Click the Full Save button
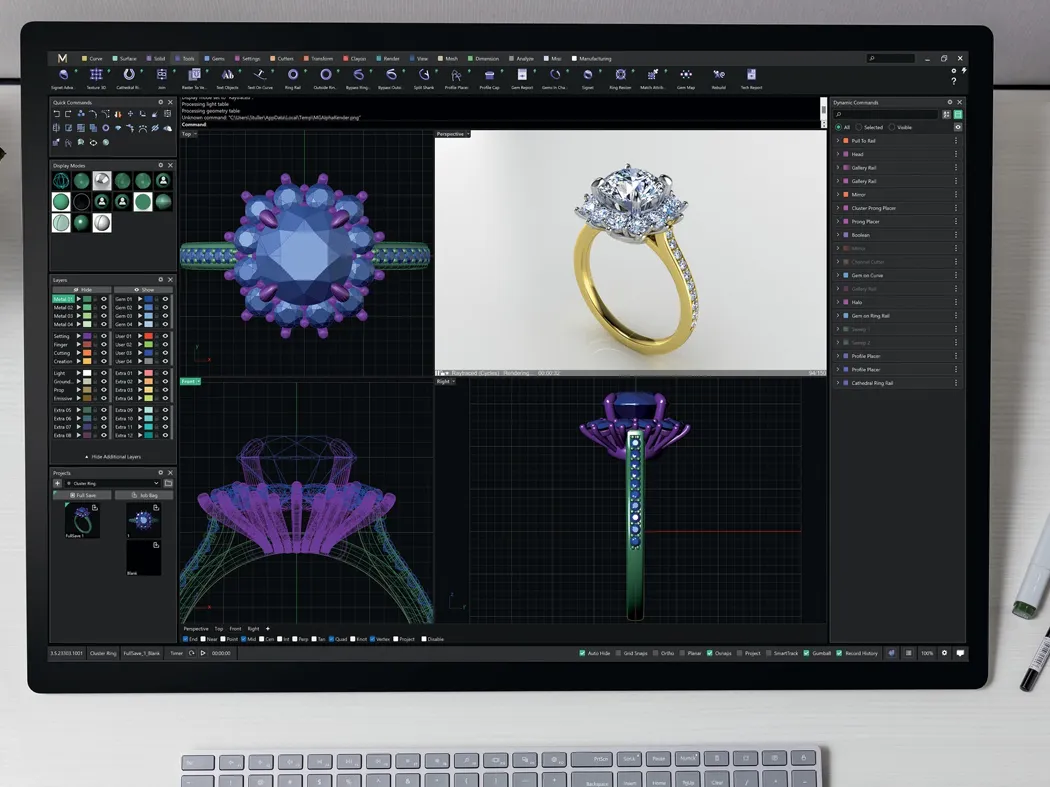 (x=83, y=495)
